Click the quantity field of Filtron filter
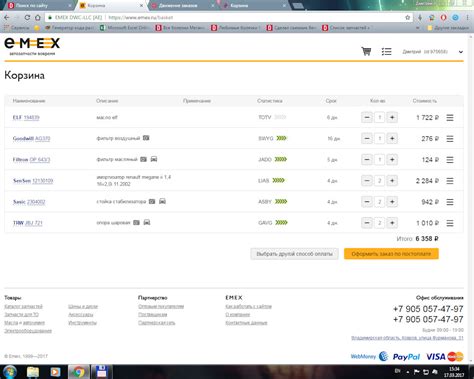This screenshot has height=379, width=474. click(380, 160)
